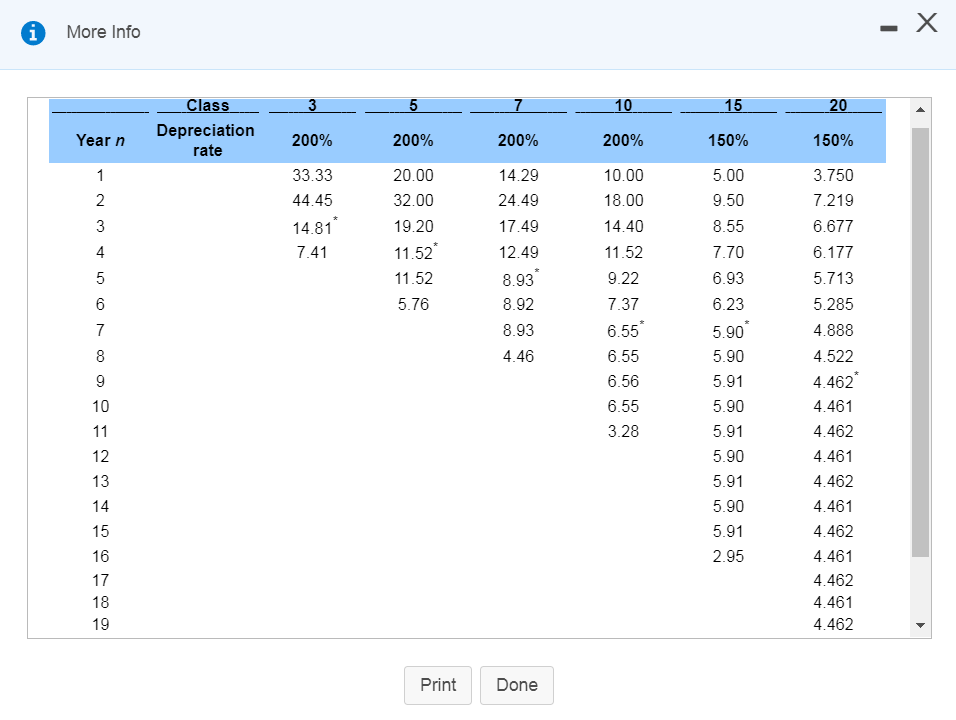The width and height of the screenshot is (956, 720).
Task: Click the year 12 row label
Action: point(101,457)
